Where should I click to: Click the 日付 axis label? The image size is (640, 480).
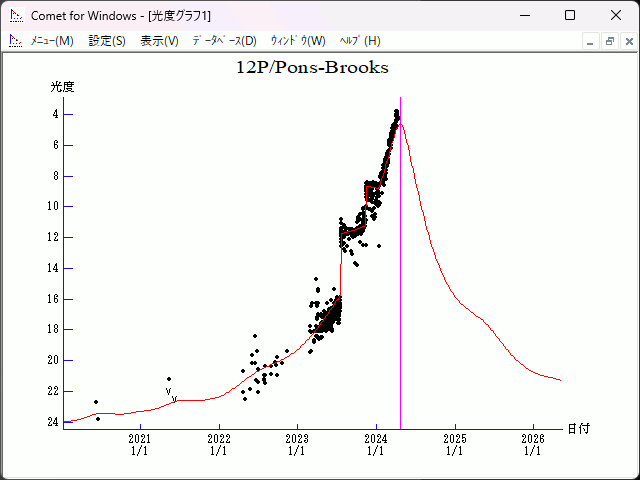click(x=579, y=429)
